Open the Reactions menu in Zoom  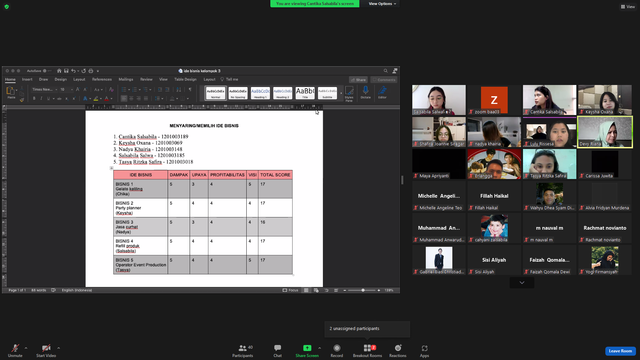pyautogui.click(x=398, y=350)
